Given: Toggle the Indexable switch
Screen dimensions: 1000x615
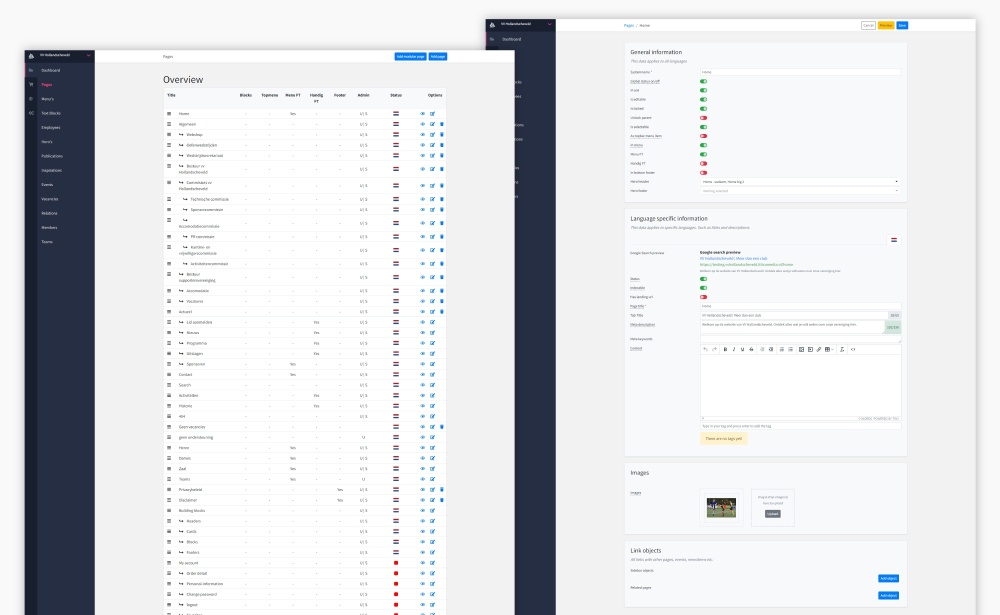Looking at the screenshot, I should click(703, 288).
